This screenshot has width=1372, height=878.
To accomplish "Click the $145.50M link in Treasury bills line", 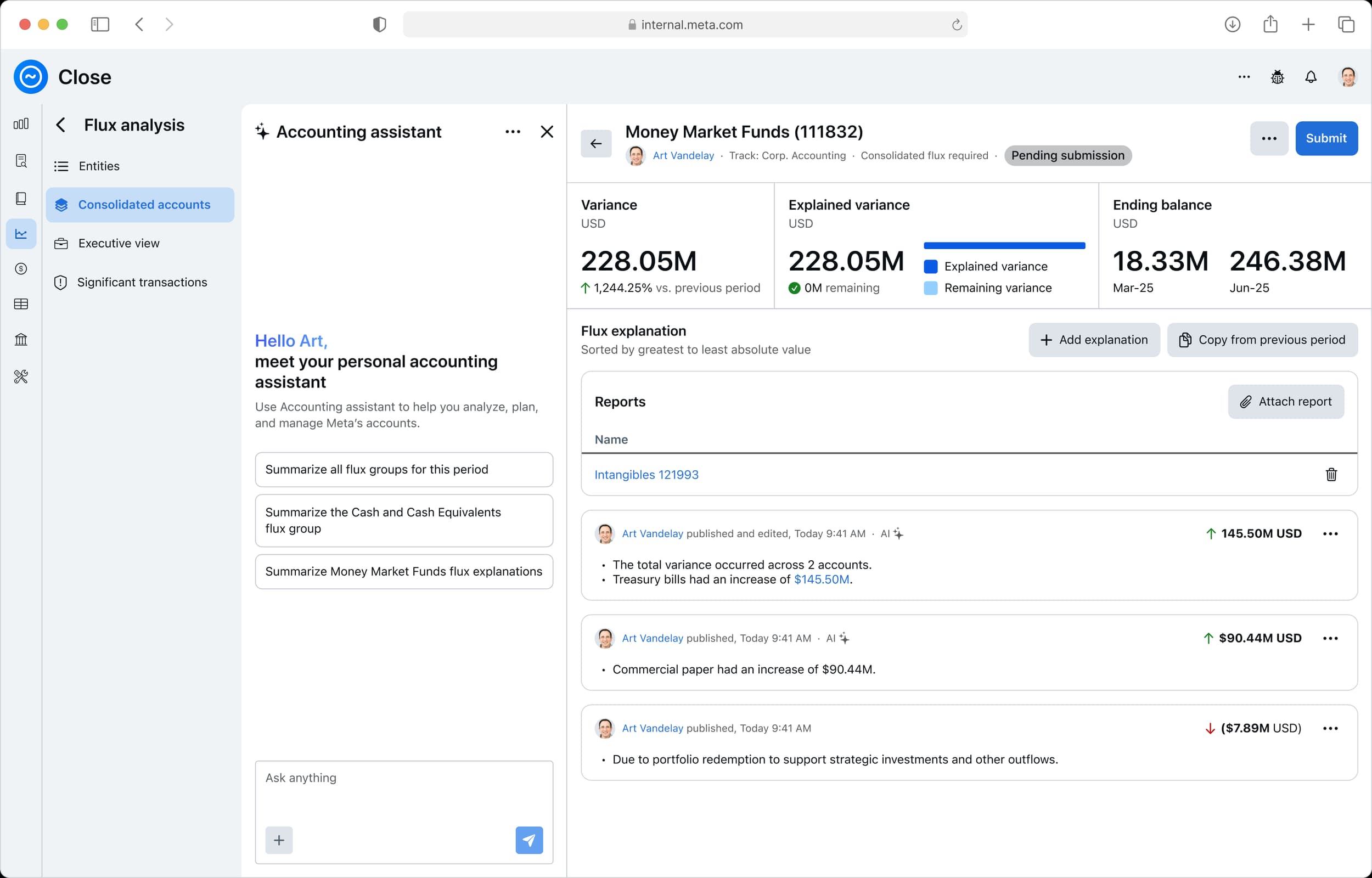I will pos(822,579).
